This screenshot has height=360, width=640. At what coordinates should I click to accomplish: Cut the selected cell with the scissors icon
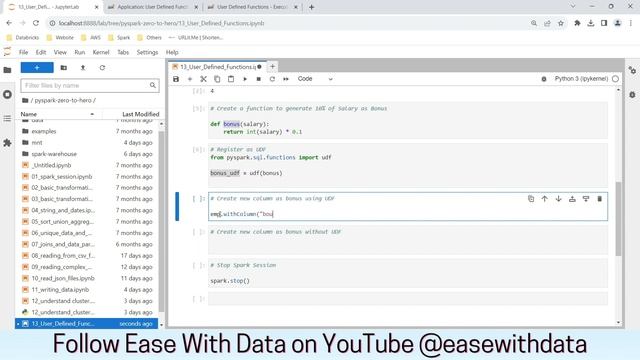click(203, 79)
